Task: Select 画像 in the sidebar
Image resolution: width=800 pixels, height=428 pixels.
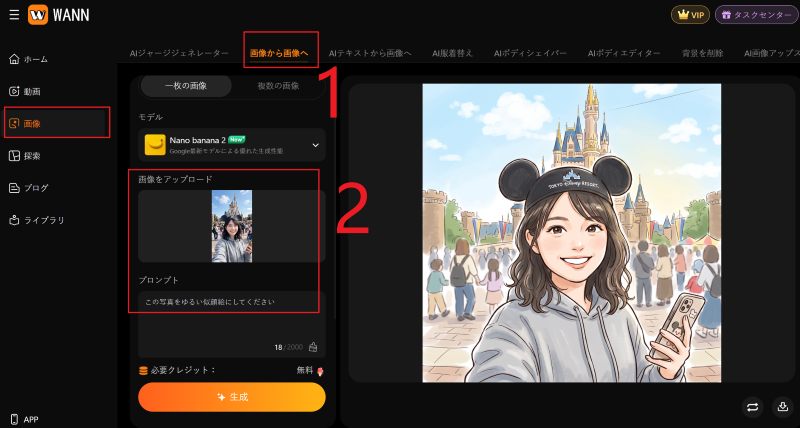Action: coord(56,123)
